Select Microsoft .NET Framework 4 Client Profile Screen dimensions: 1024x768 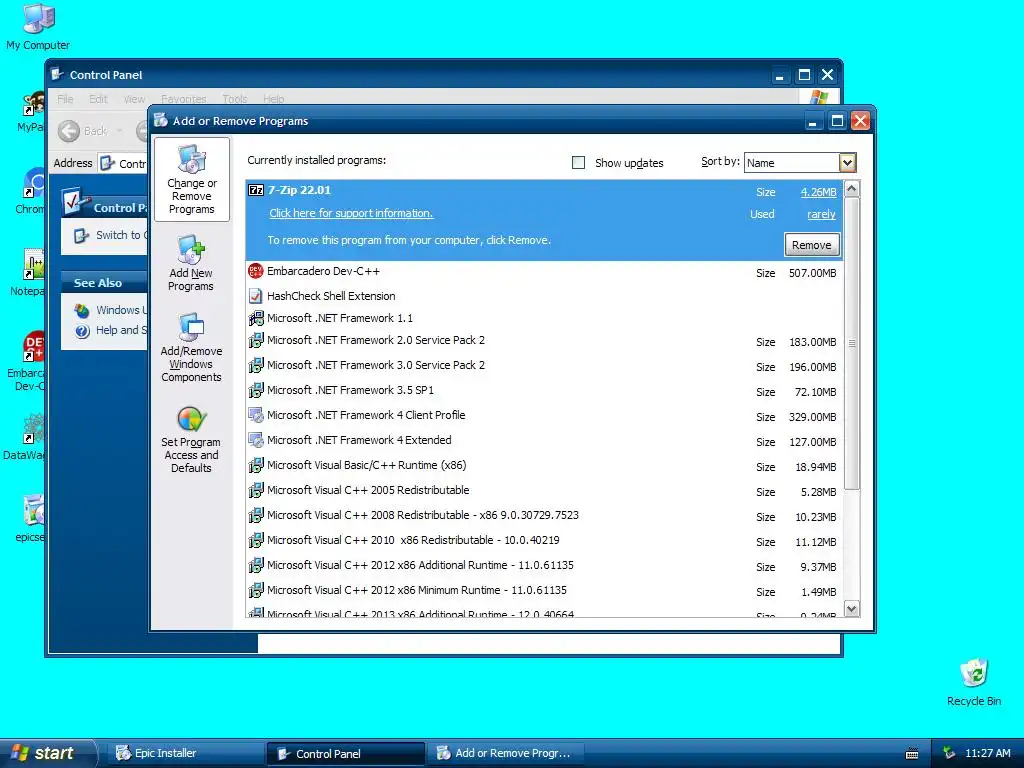point(544,415)
